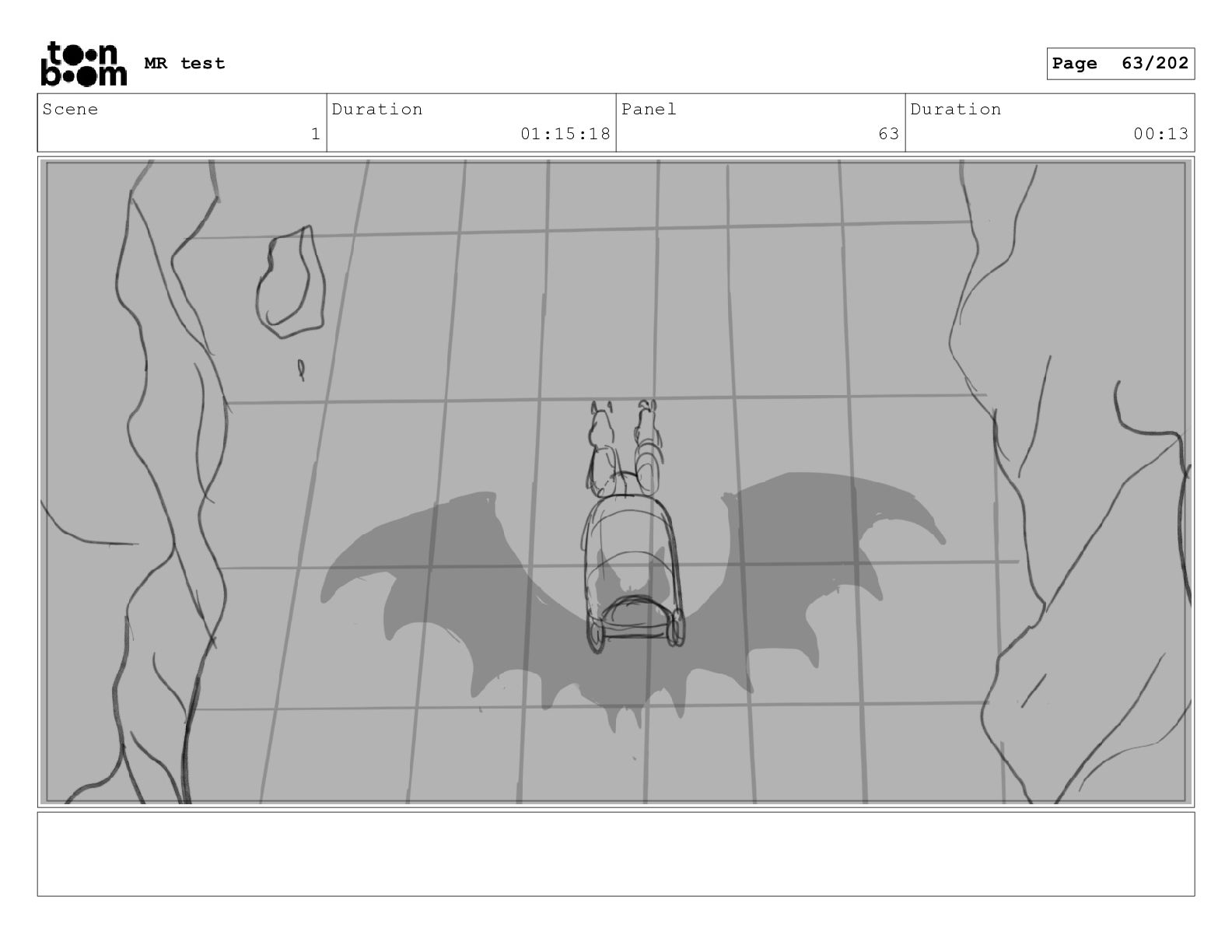Click the storyboard panel sketch thumbnail

(x=616, y=481)
